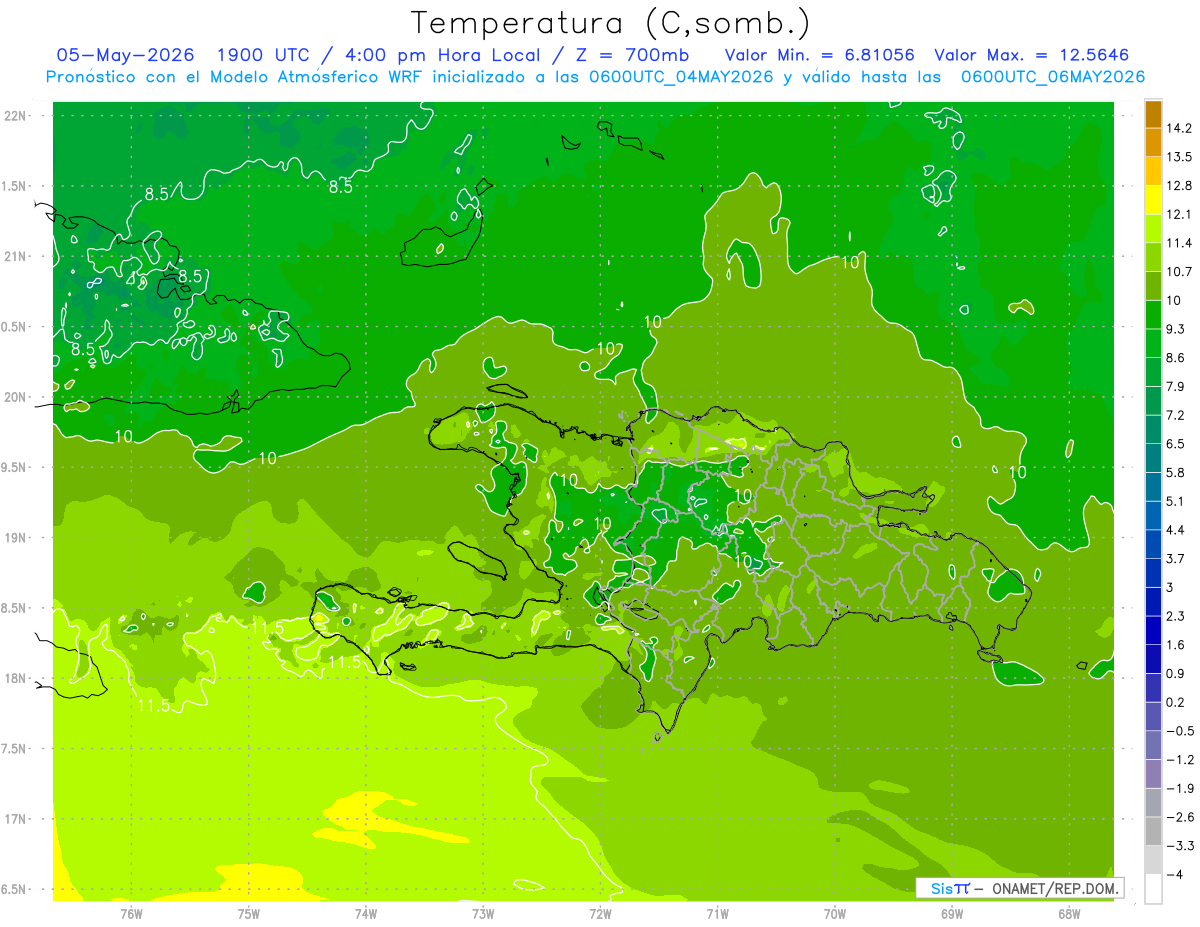The width and height of the screenshot is (1200, 927).
Task: Click the 11.5 contour label near Jamaica
Action: pos(153,706)
